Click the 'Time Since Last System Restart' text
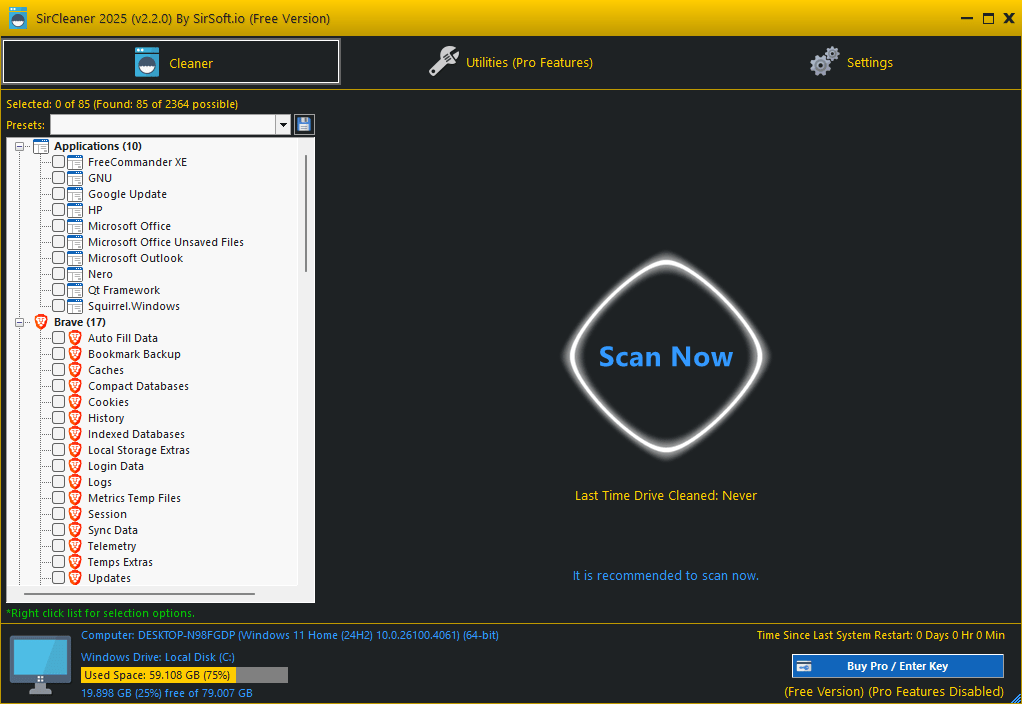 [881, 635]
